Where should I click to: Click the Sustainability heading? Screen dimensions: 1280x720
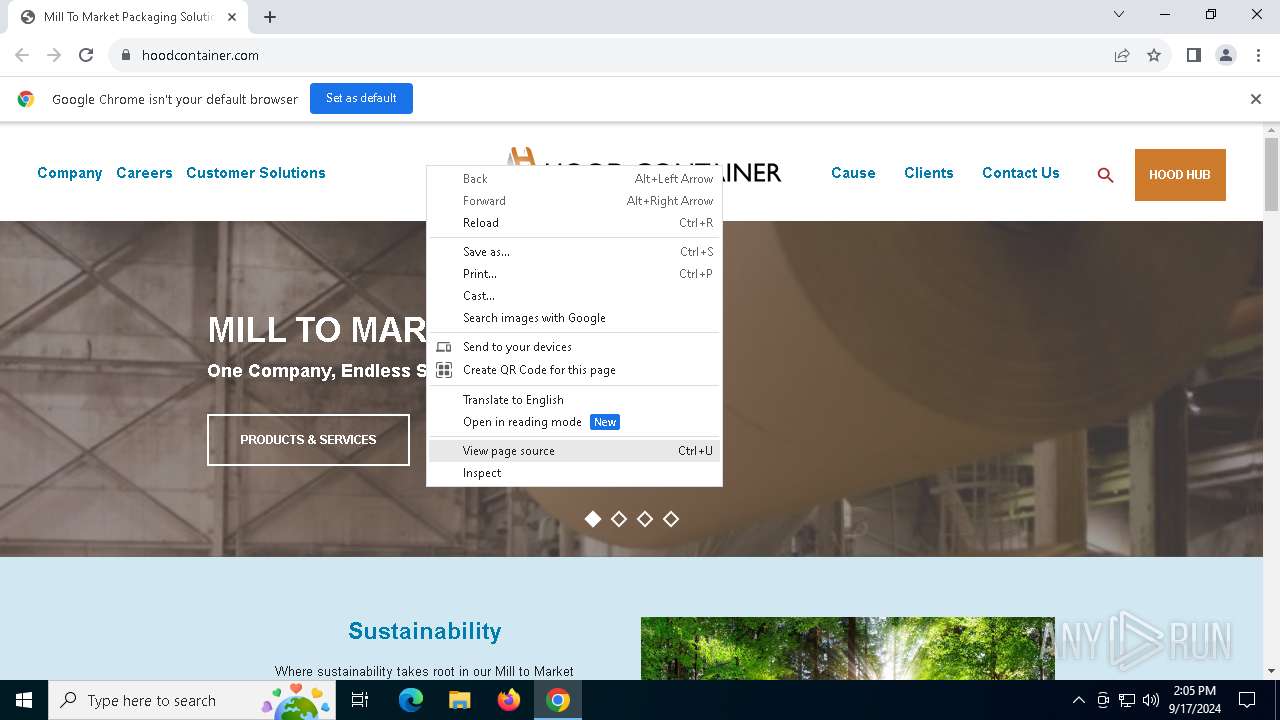coord(425,631)
